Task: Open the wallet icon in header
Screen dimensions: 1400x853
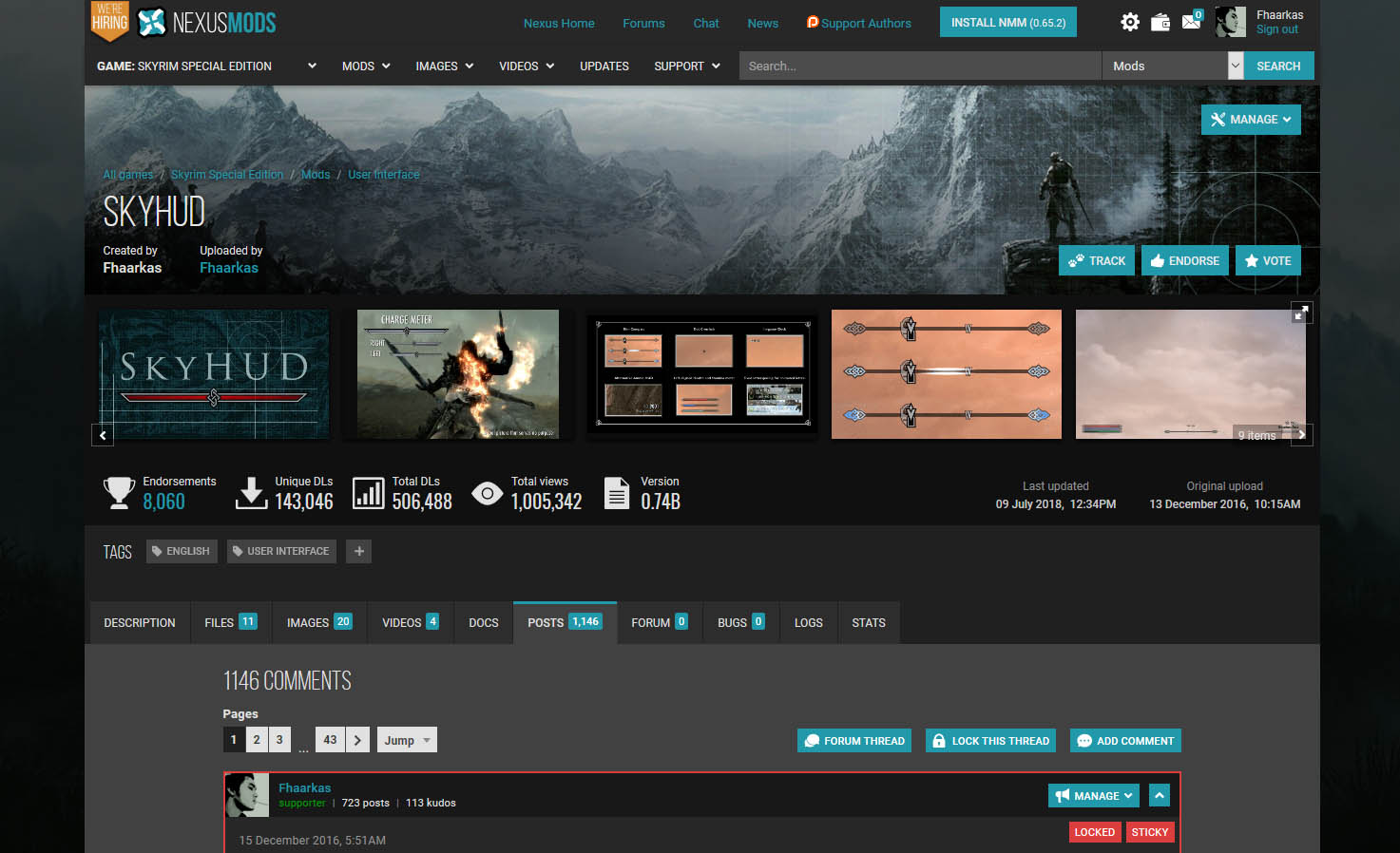Action: [x=1160, y=22]
